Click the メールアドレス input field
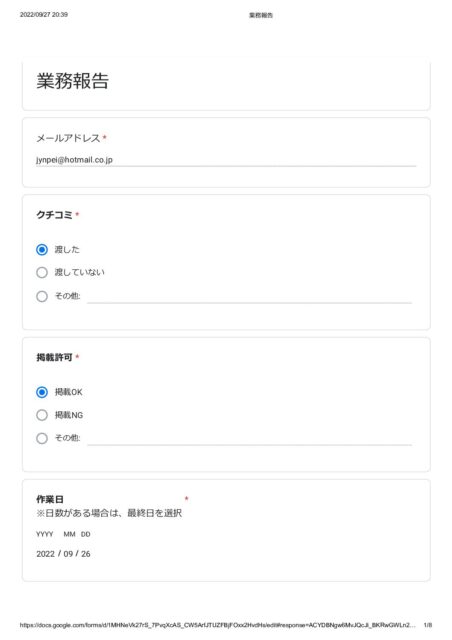The width and height of the screenshot is (452, 640). point(226,160)
